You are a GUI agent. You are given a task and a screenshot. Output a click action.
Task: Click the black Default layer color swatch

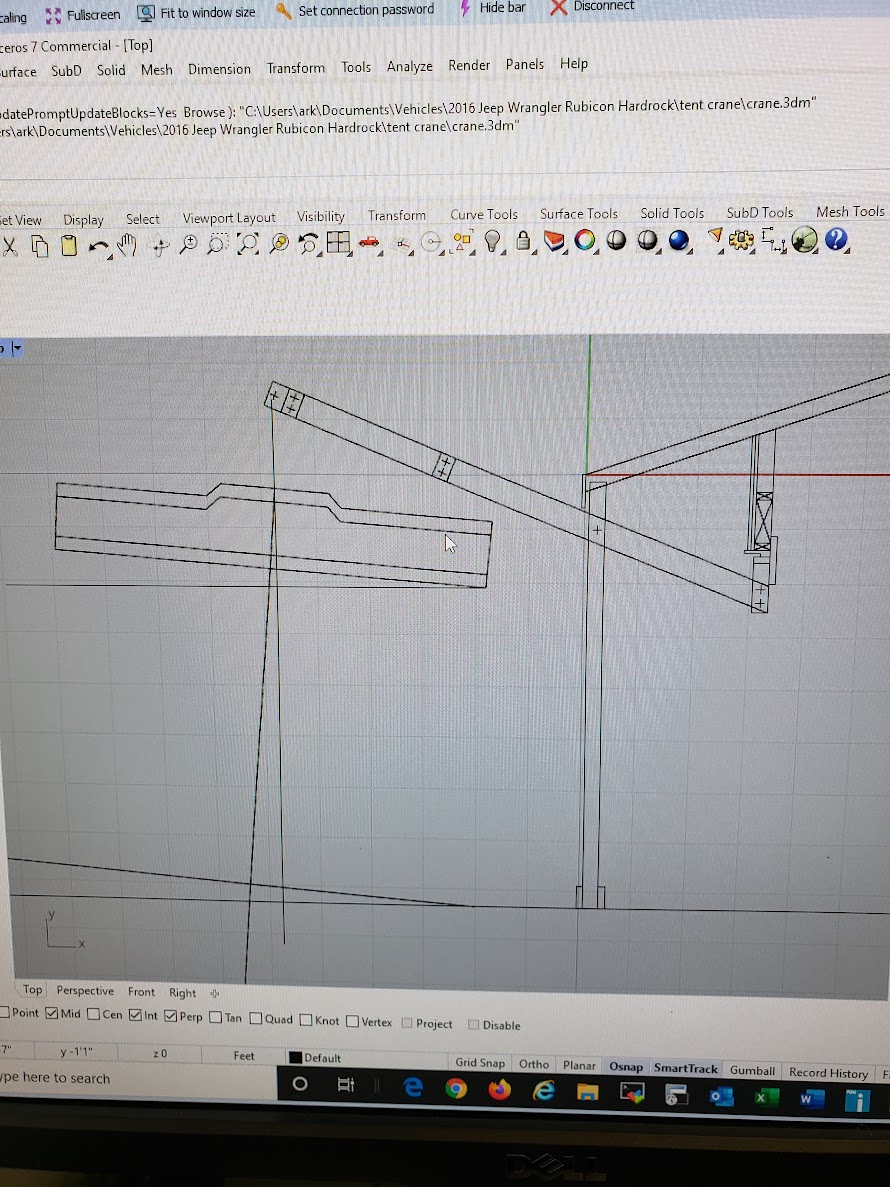click(295, 1058)
